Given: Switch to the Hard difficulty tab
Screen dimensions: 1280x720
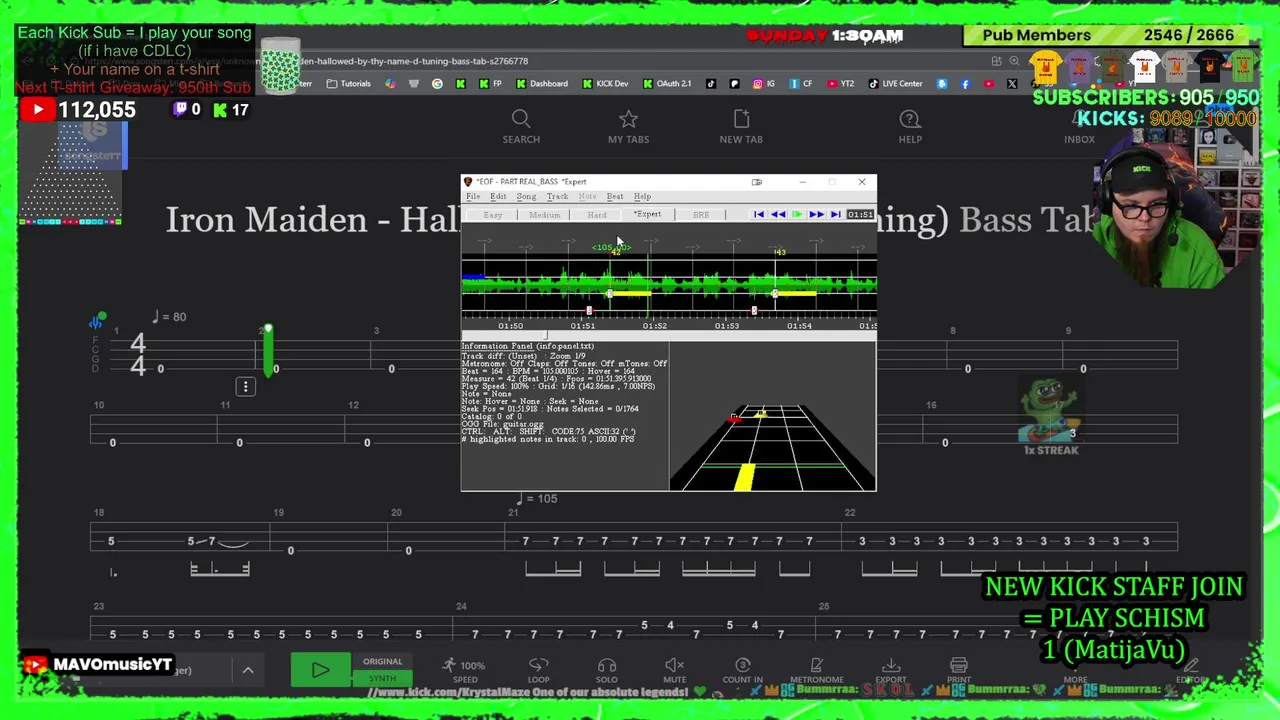Looking at the screenshot, I should 597,215.
